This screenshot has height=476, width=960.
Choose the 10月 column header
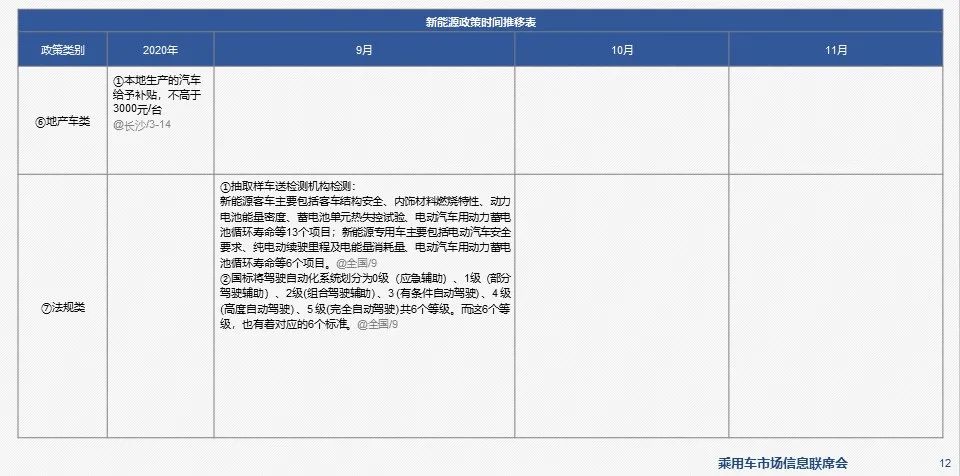[621, 50]
